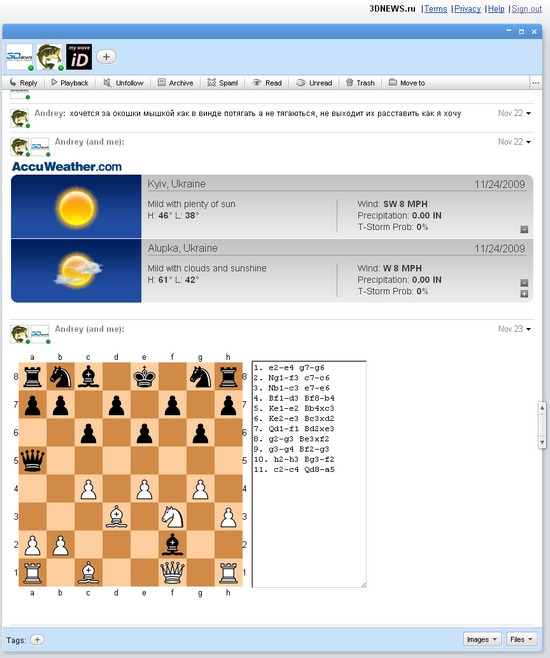Screen dimensions: 550x658
Task: Start wave Playback
Action: [x=70, y=83]
